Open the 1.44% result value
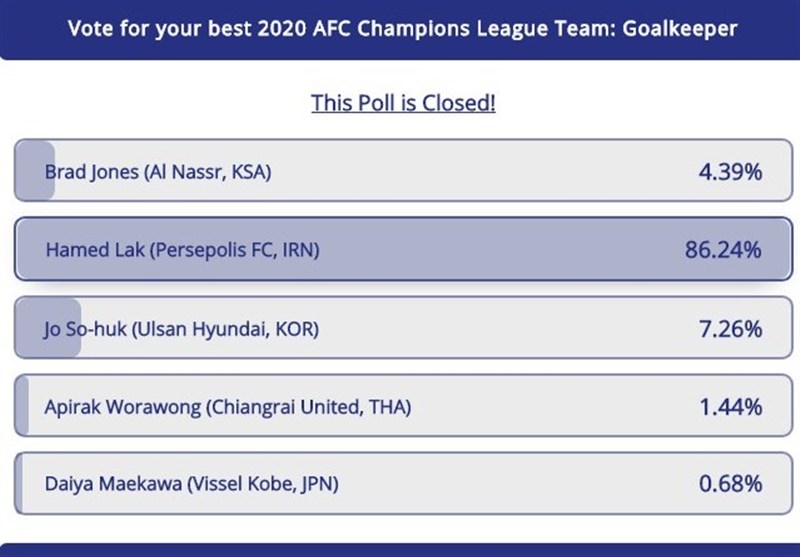This screenshot has width=800, height=557. coord(730,407)
